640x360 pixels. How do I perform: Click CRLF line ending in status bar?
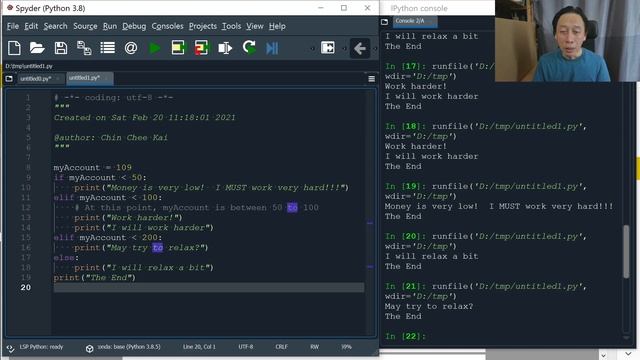pos(281,347)
